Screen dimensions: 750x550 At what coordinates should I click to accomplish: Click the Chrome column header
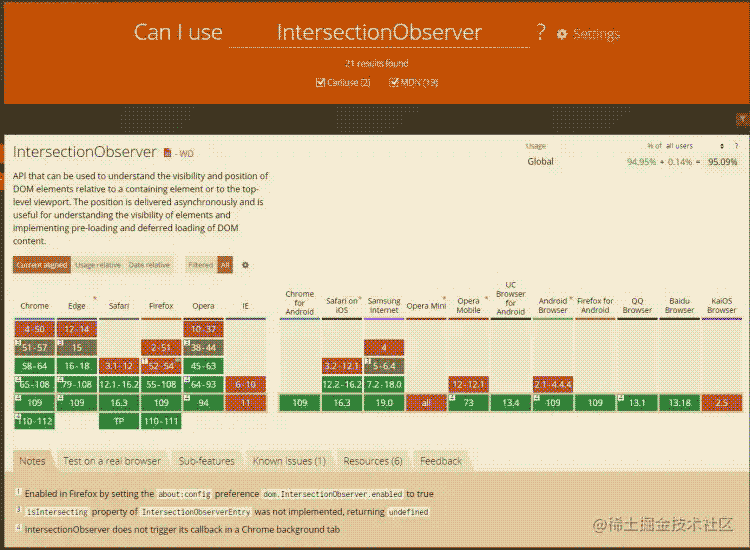34,306
